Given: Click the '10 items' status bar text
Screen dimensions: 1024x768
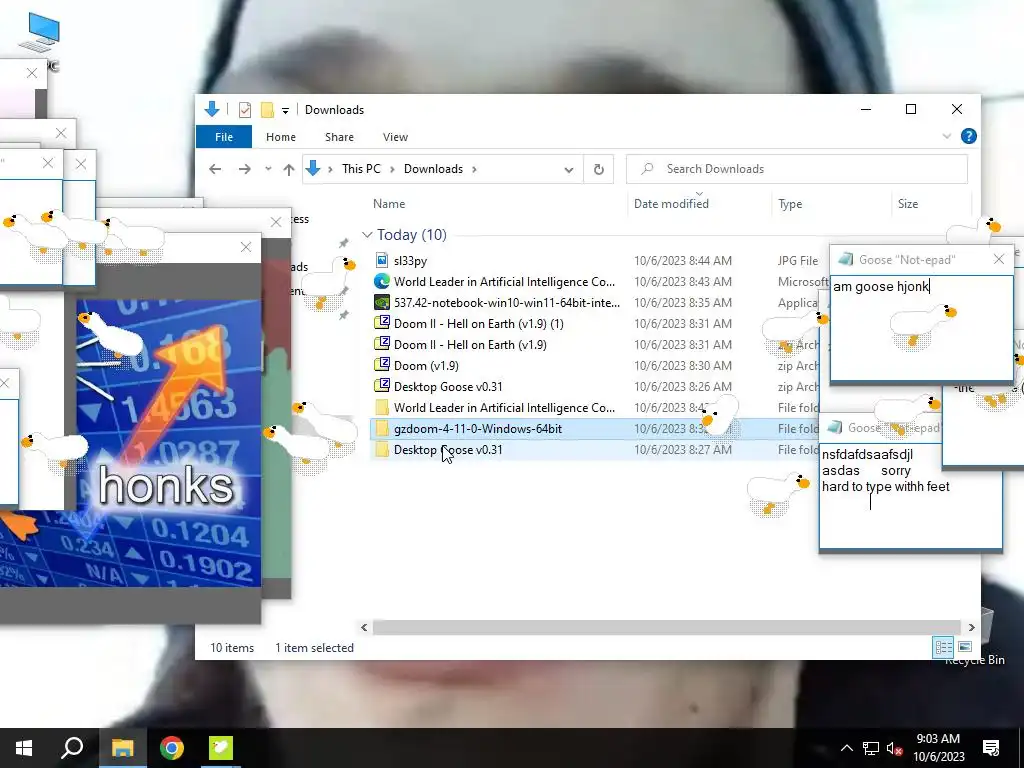Looking at the screenshot, I should [232, 648].
